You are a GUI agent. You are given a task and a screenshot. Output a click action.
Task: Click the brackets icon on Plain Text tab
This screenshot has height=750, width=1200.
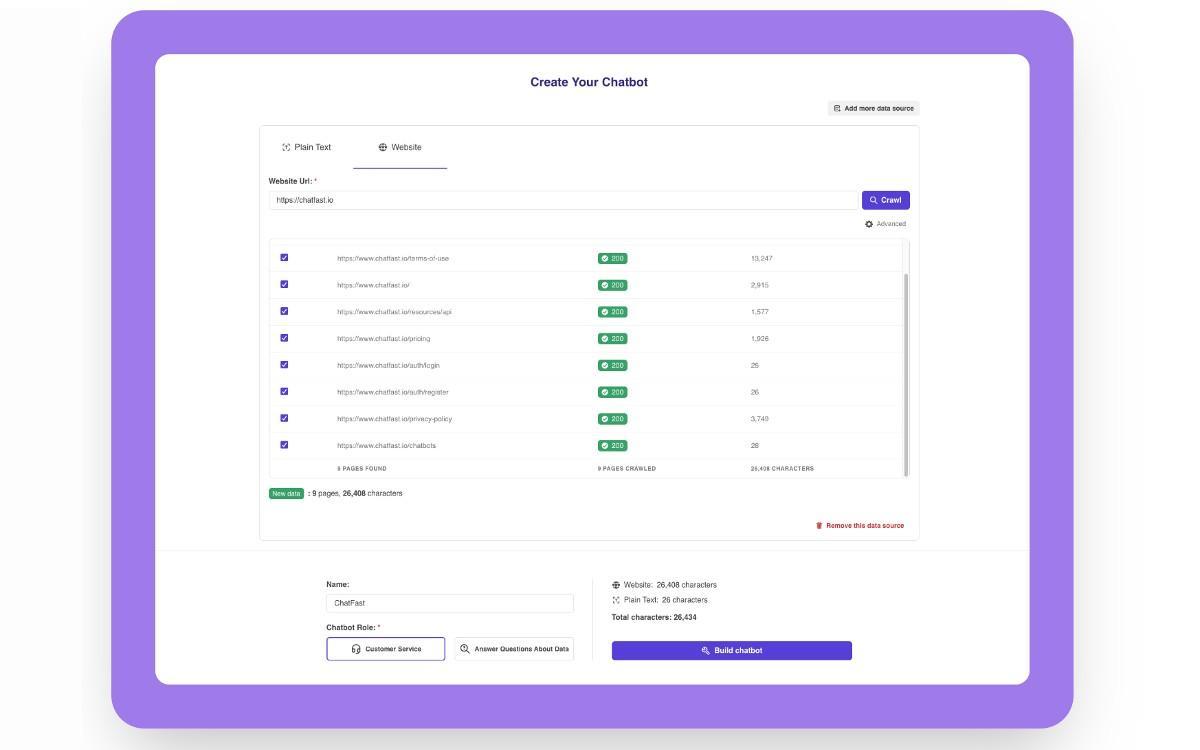tap(284, 146)
